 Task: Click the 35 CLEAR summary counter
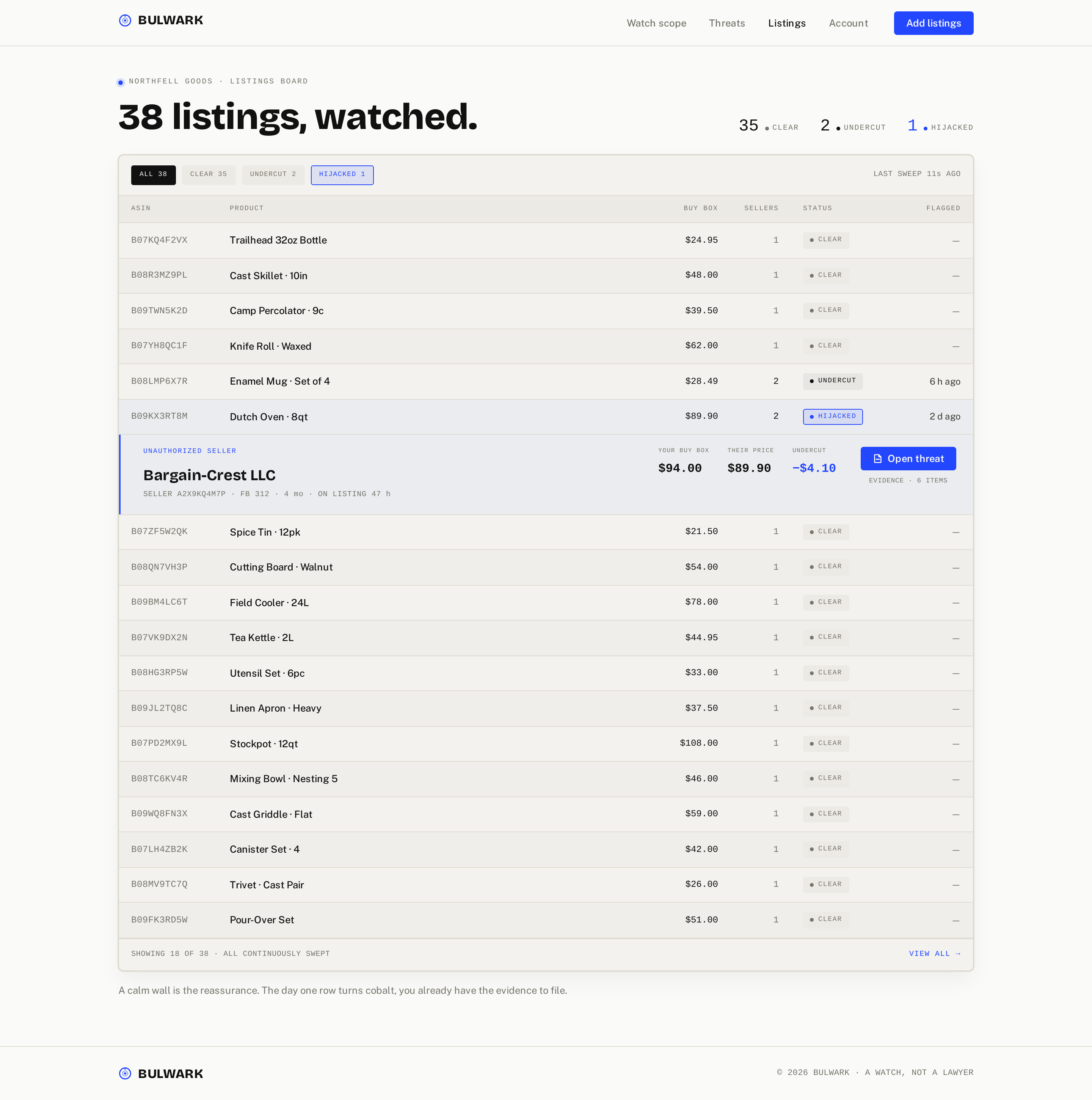768,125
